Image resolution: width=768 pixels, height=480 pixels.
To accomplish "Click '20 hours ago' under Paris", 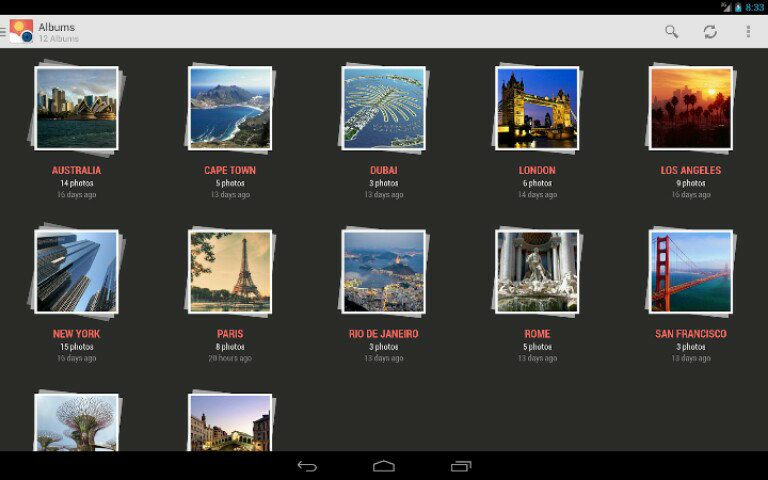I will point(230,359).
